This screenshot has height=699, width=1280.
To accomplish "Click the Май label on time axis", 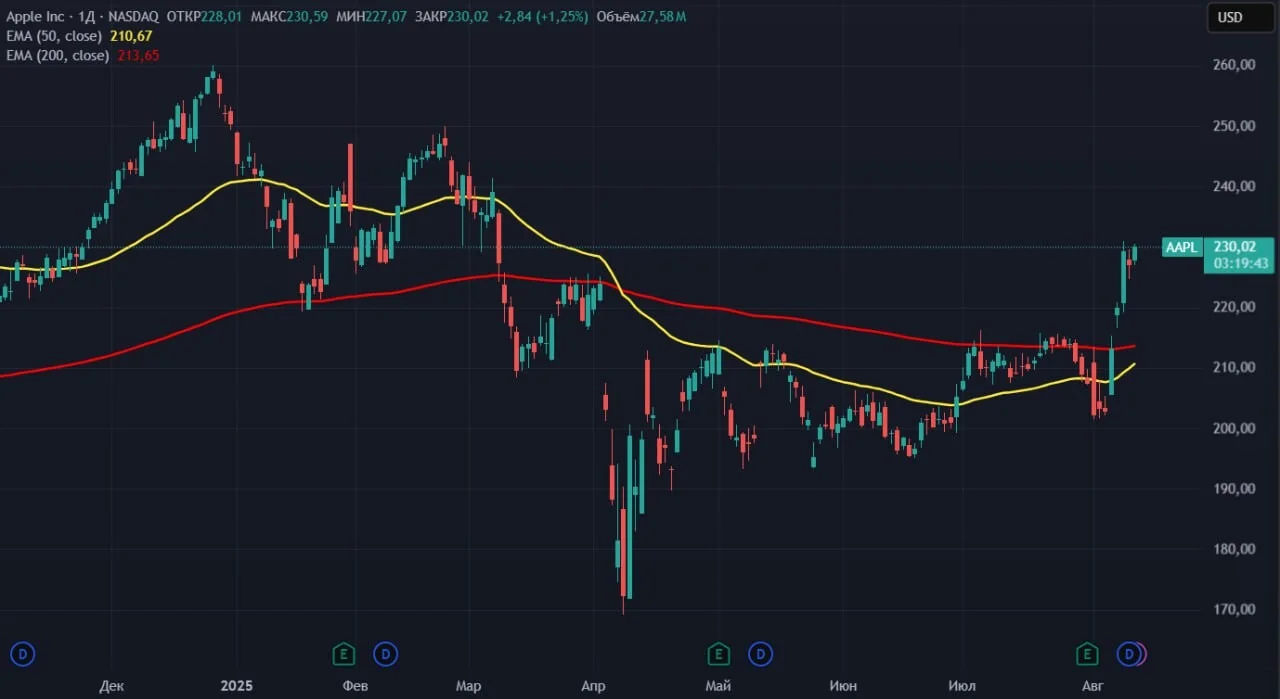I will click(x=717, y=686).
